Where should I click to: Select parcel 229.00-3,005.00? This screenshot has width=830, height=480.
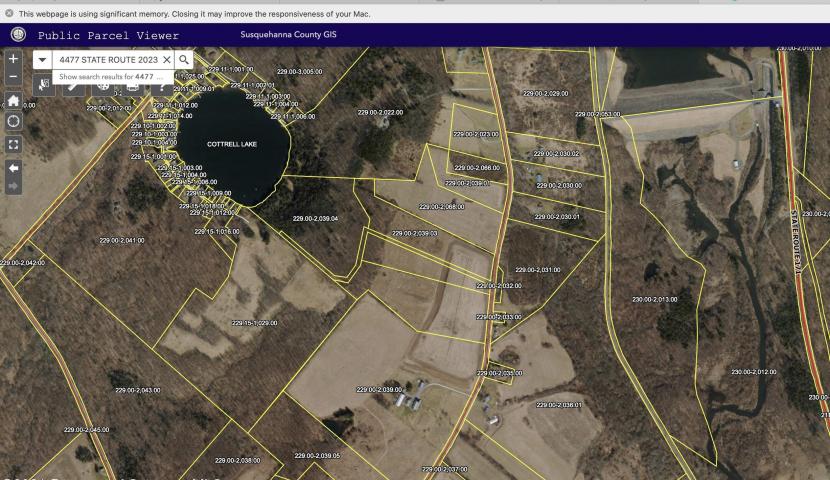[x=299, y=71]
